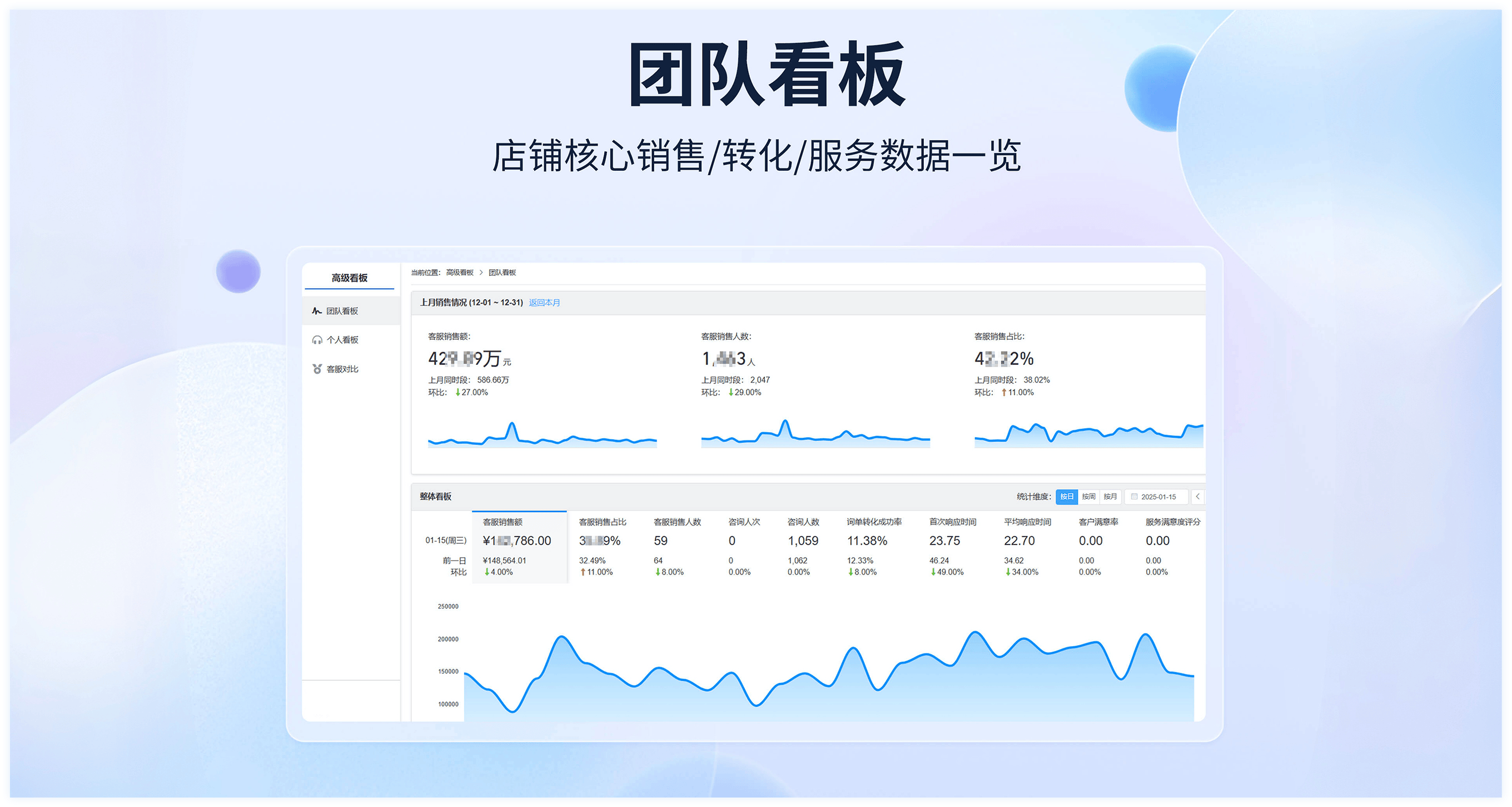The image size is (1512, 807).
Task: Switch statistics dimension to 按周
Action: pyautogui.click(x=1089, y=496)
